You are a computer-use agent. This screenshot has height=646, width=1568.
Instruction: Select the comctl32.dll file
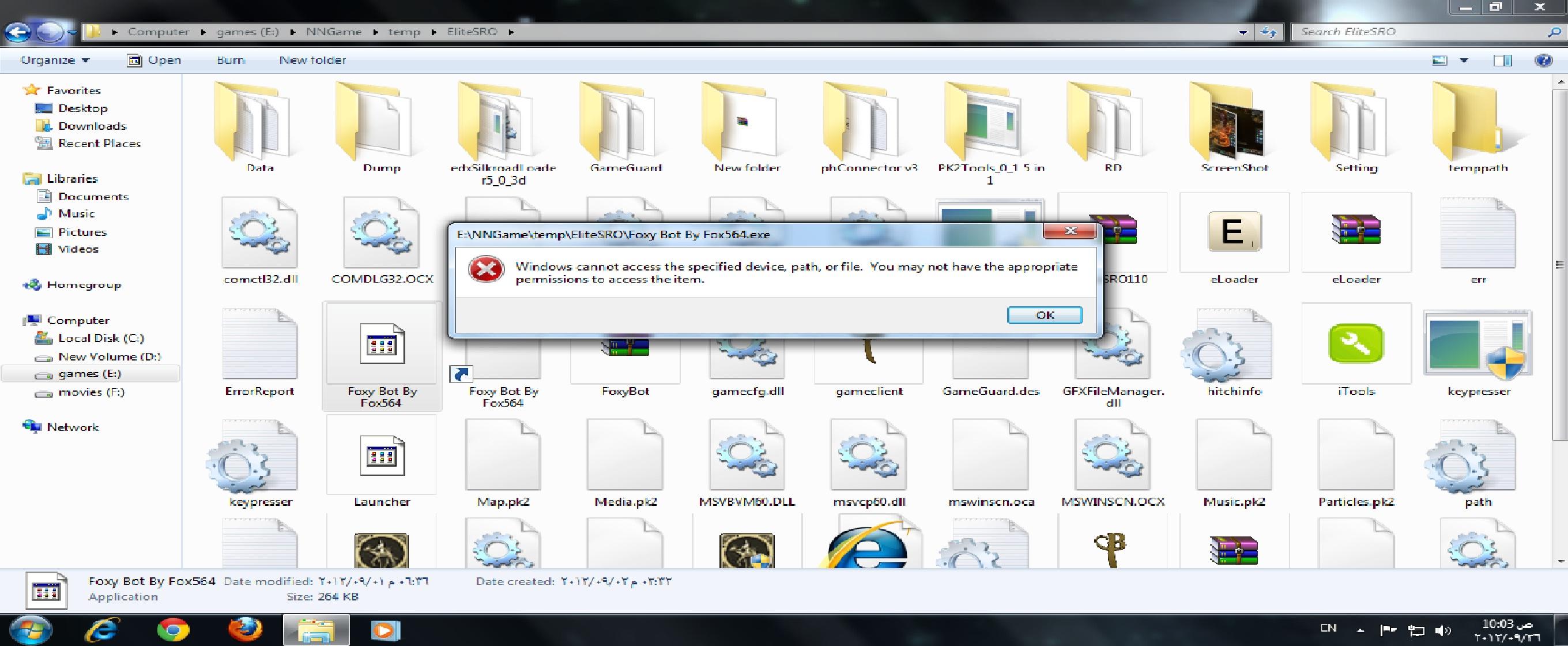point(260,241)
